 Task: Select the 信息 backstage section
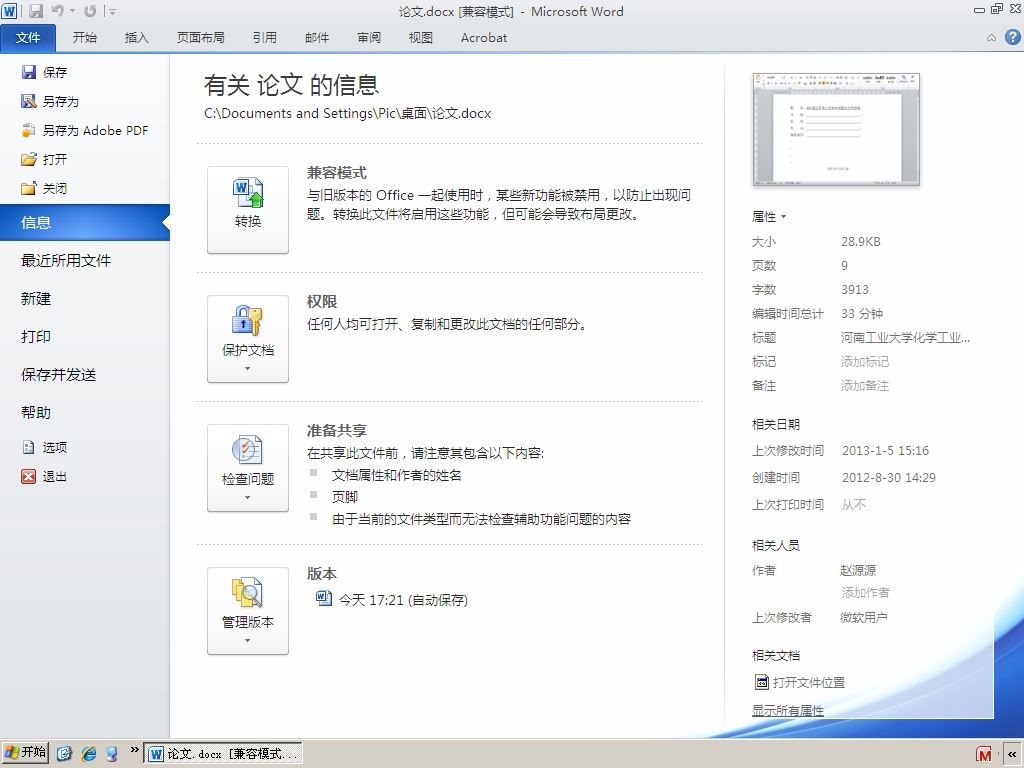[x=85, y=223]
